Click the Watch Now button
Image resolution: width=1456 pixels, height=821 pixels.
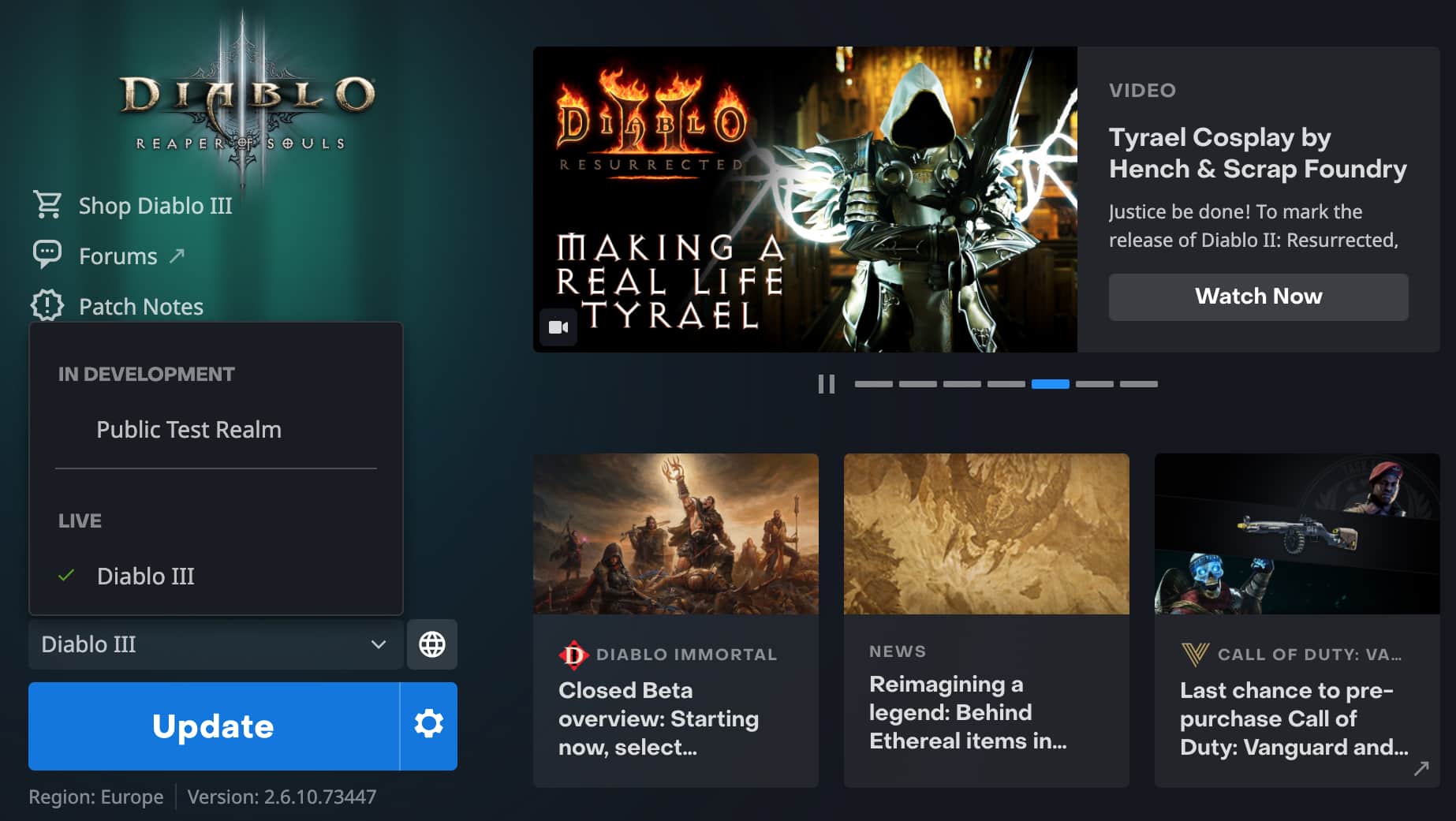(x=1258, y=297)
